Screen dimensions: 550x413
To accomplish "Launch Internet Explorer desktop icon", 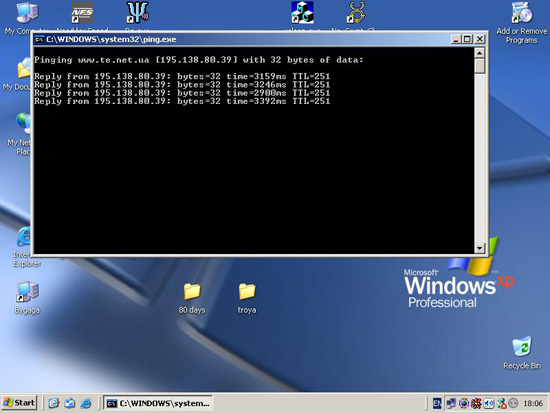I will coord(24,237).
